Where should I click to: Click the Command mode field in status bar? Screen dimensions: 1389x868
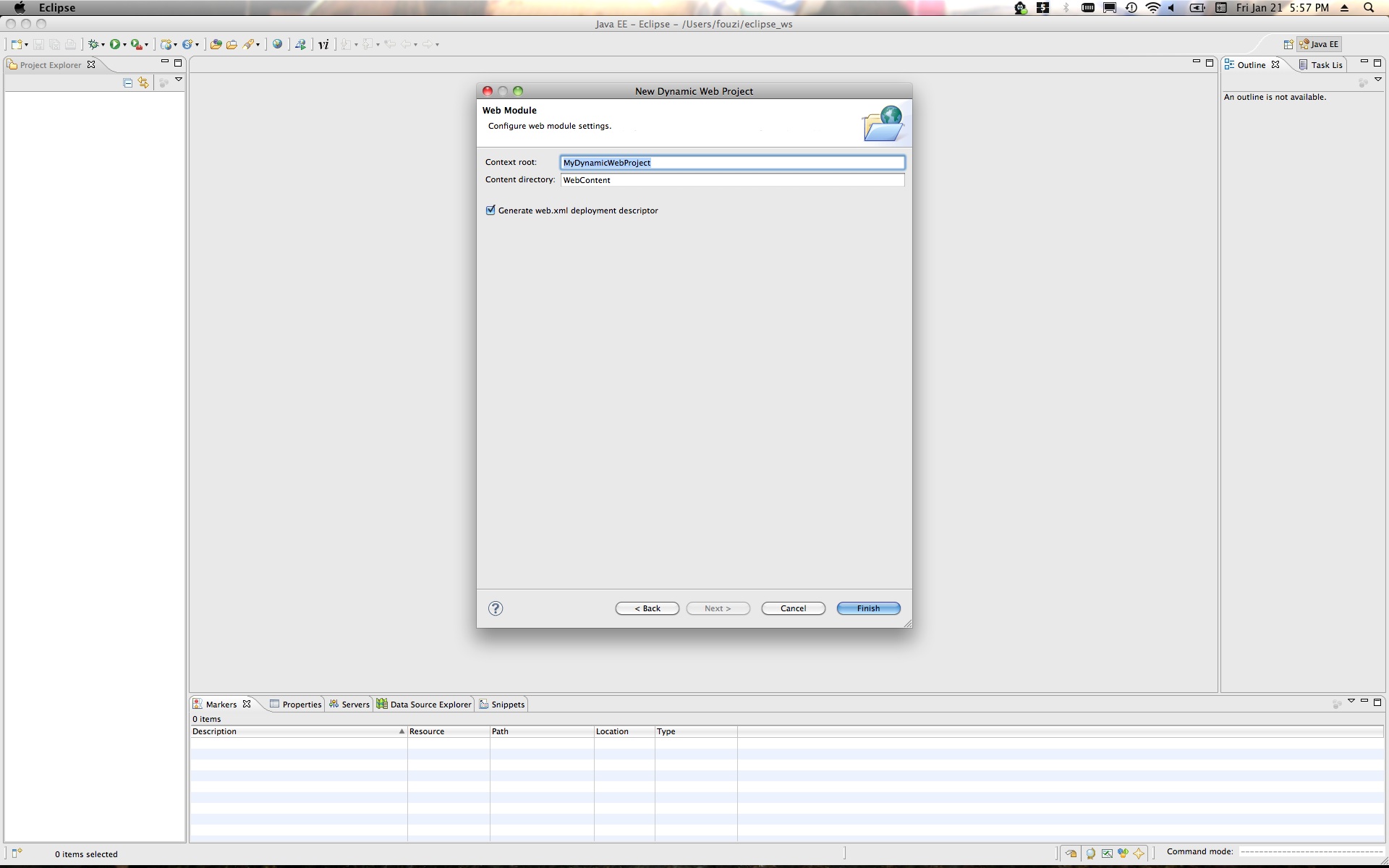pos(1311,852)
